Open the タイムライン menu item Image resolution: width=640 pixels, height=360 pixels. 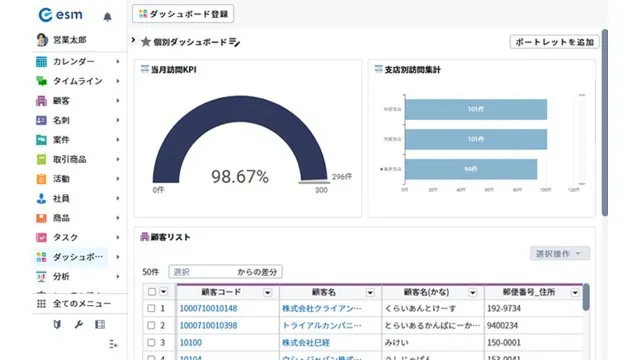pyautogui.click(x=78, y=81)
